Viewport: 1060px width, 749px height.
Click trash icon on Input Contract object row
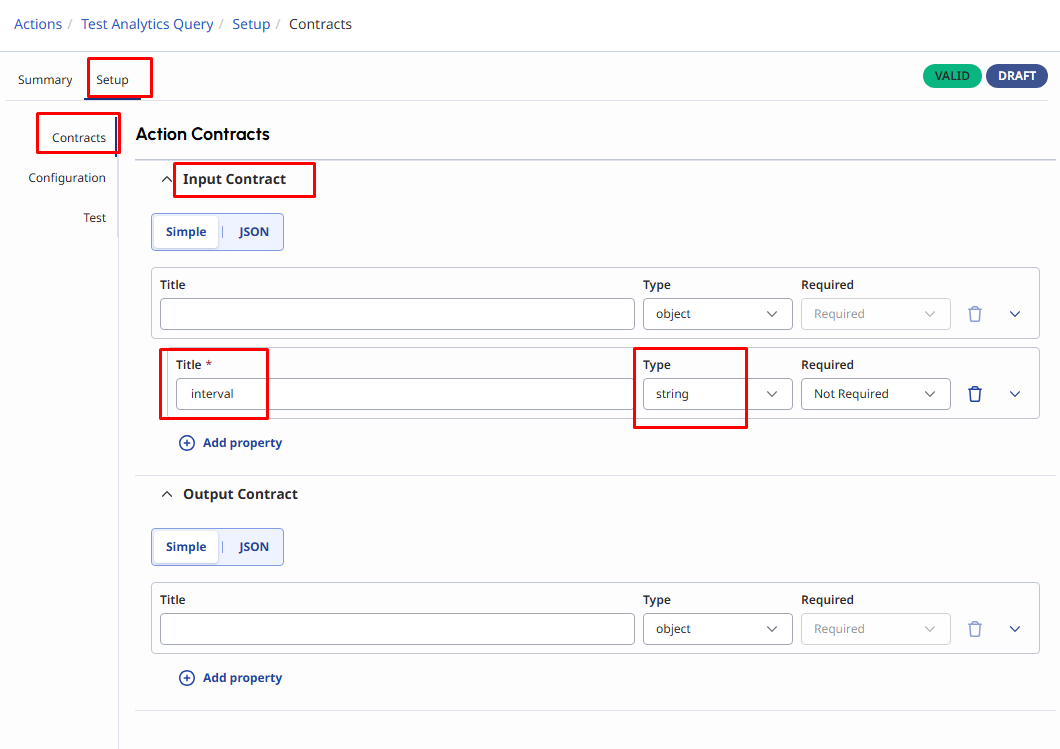click(975, 314)
